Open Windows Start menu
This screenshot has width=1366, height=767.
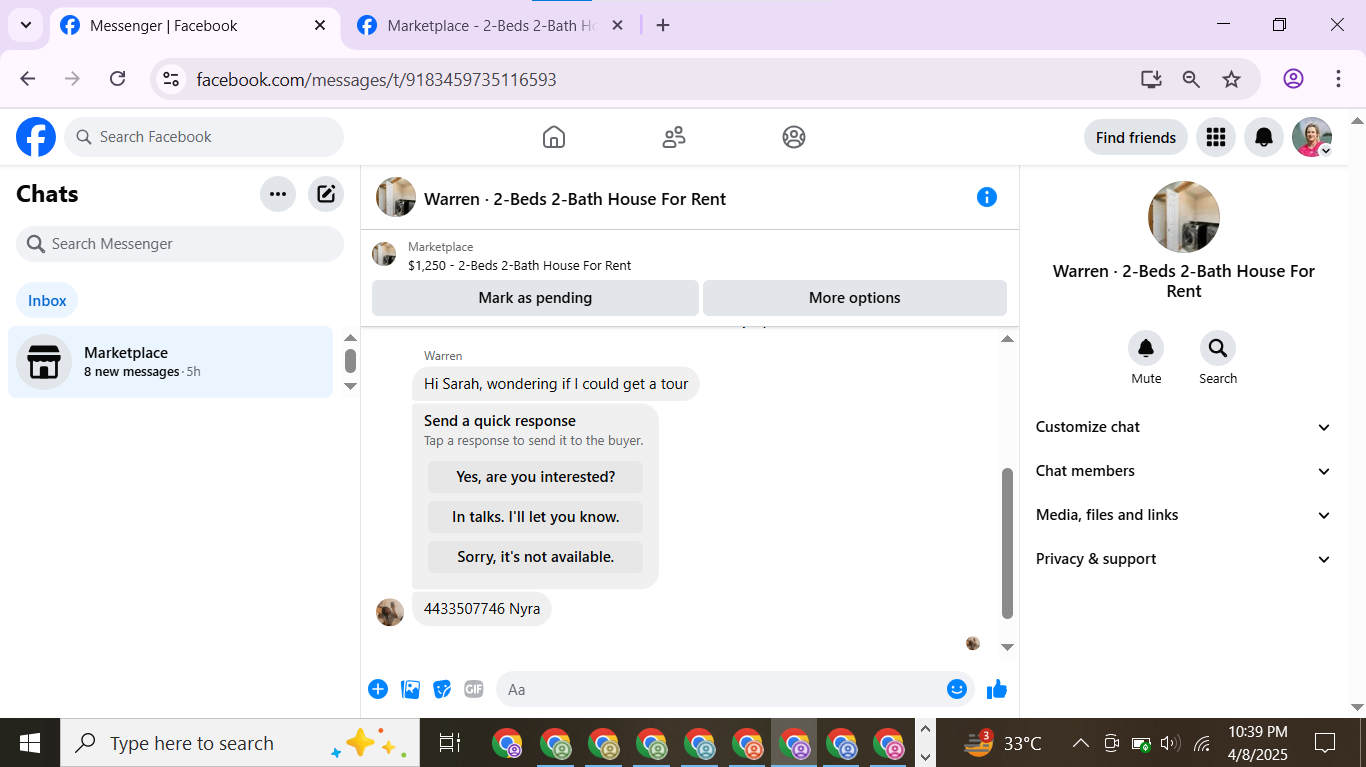(x=30, y=743)
